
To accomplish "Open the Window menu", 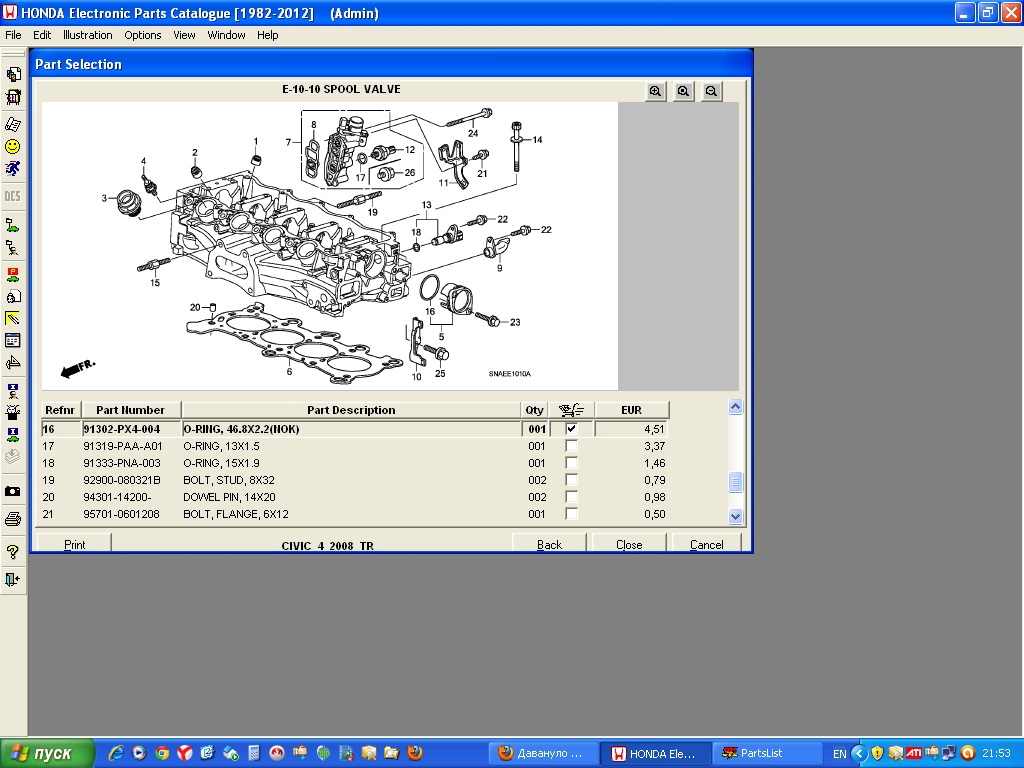I will click(226, 35).
